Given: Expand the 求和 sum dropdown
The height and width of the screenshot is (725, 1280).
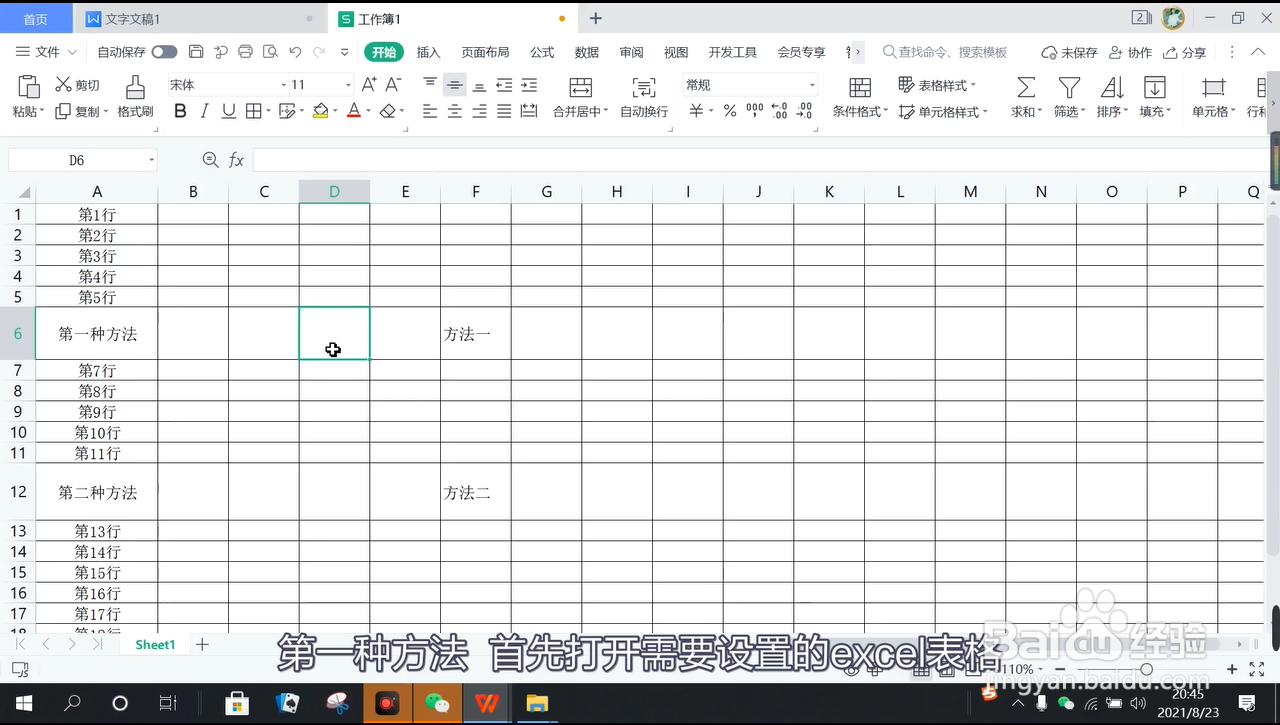Looking at the screenshot, I should [x=1040, y=112].
